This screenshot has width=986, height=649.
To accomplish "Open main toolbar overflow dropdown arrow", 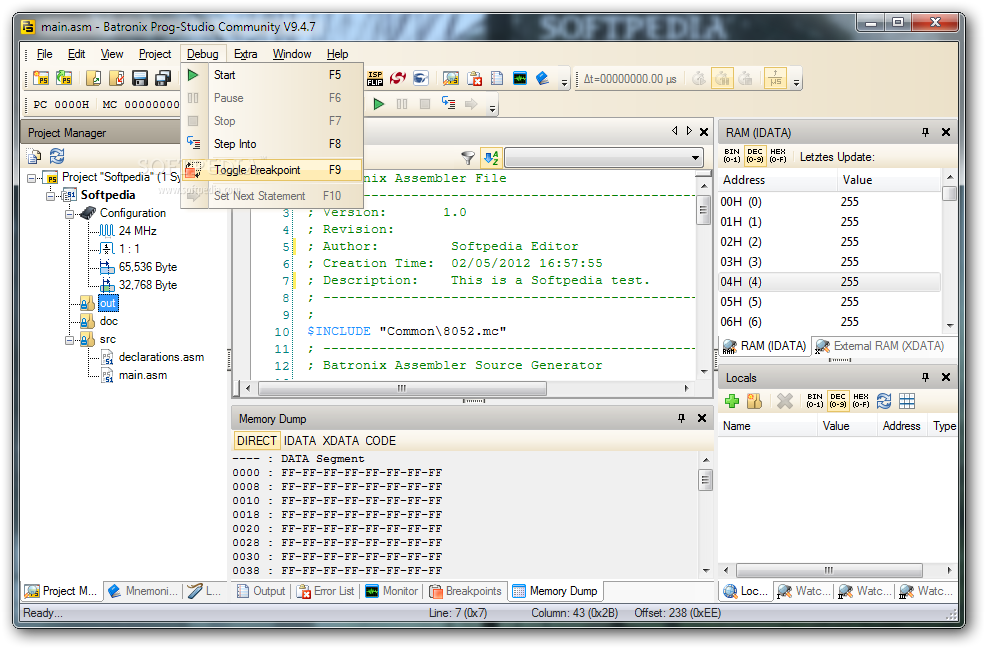I will coord(564,82).
